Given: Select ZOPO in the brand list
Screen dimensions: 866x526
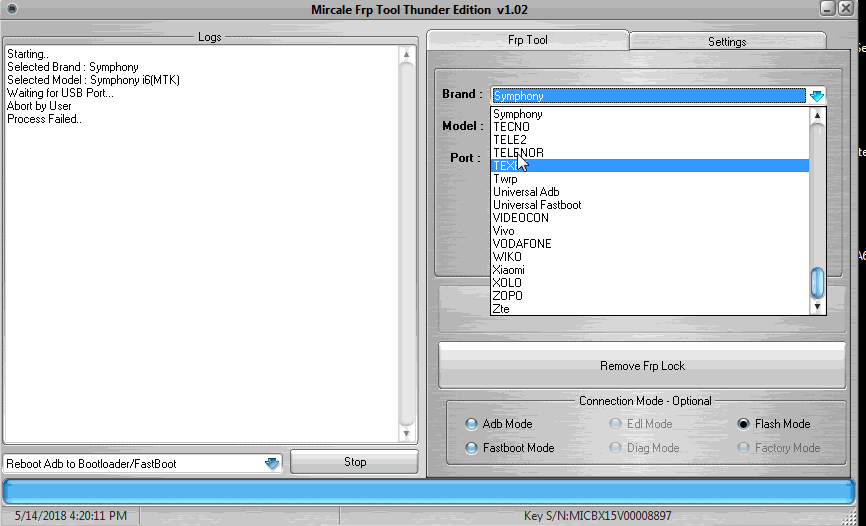Looking at the screenshot, I should tap(650, 296).
